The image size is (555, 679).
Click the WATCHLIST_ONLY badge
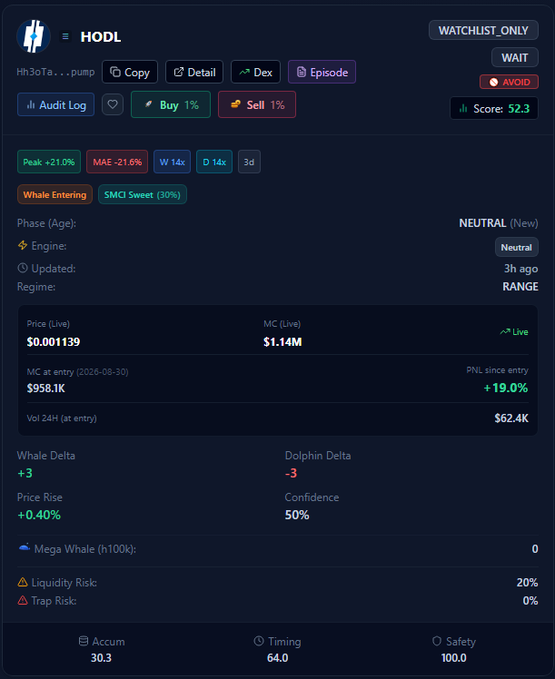[x=484, y=30]
